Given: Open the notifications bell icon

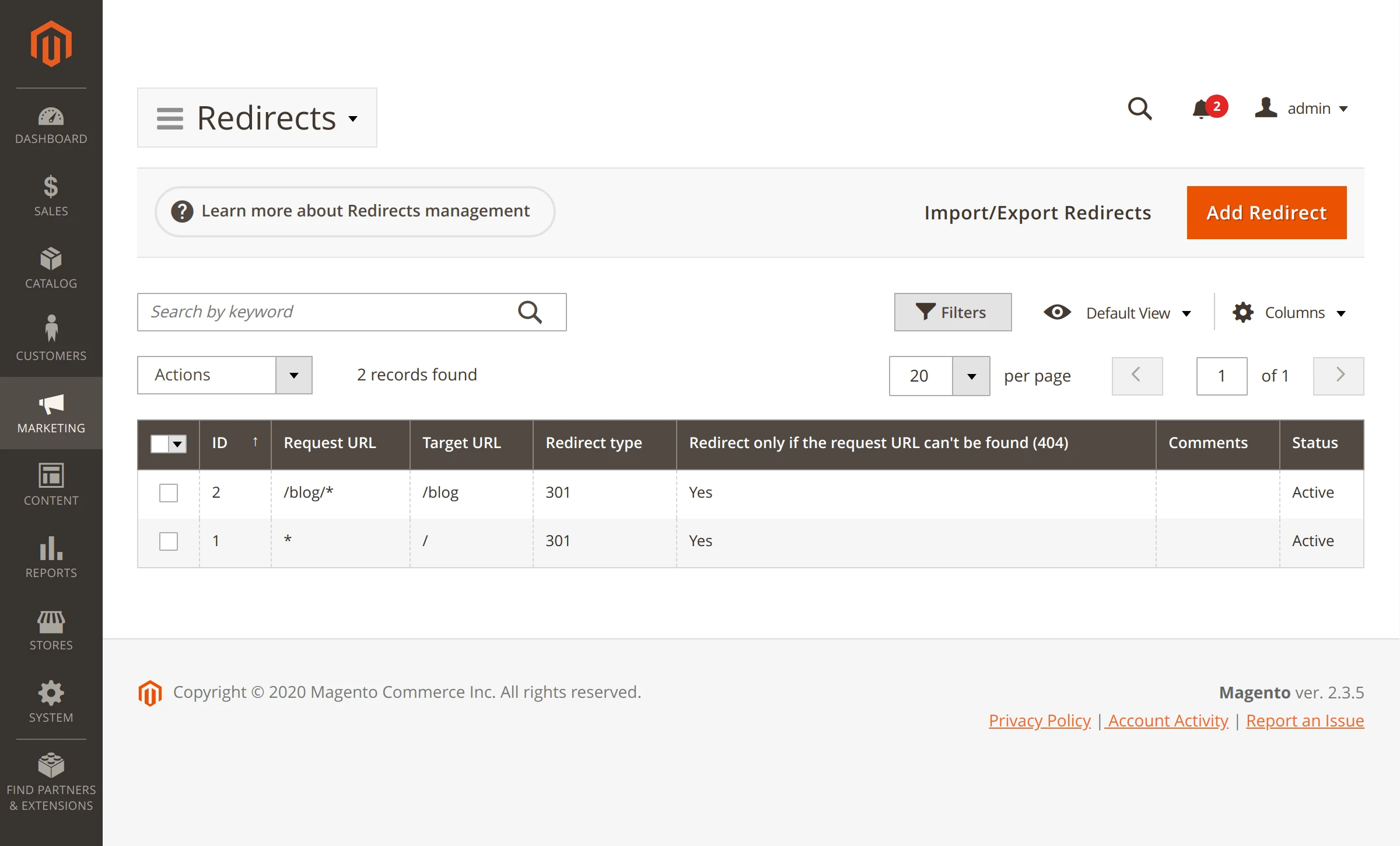Looking at the screenshot, I should point(1202,109).
